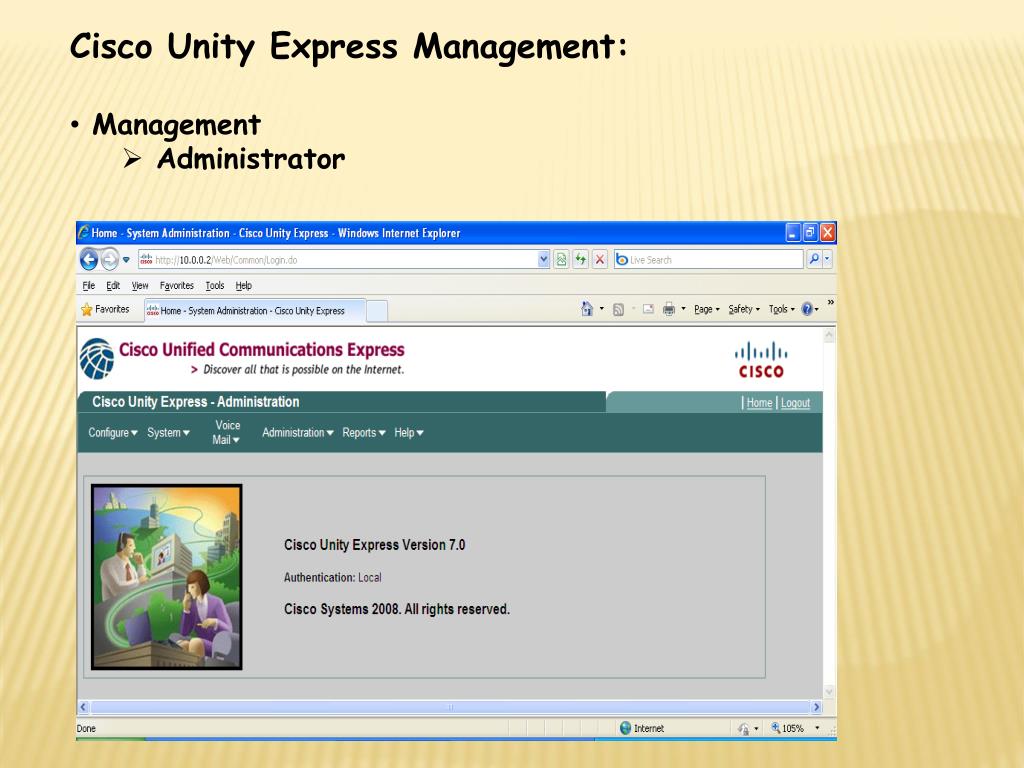Open the Configure dropdown menu
The height and width of the screenshot is (768, 1024).
click(x=113, y=432)
